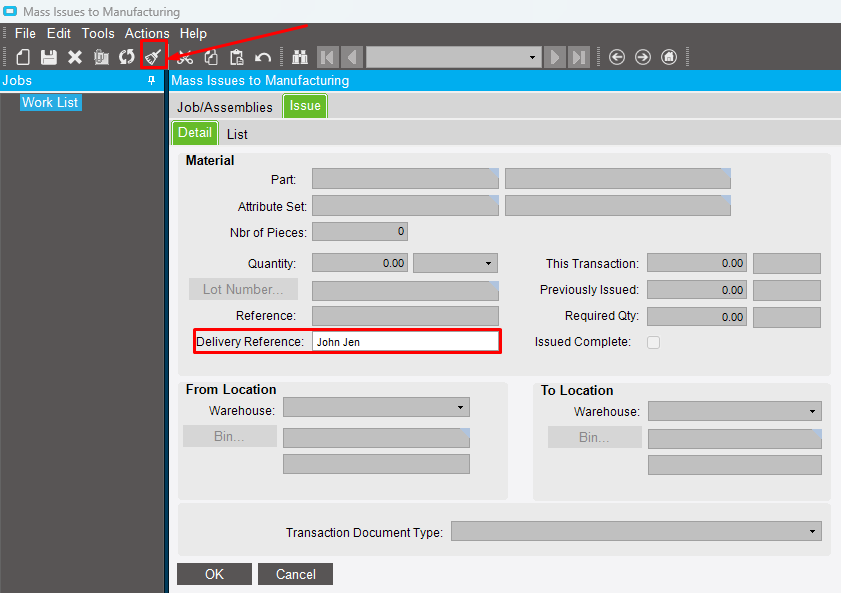Click the Cut scissors icon

(185, 57)
